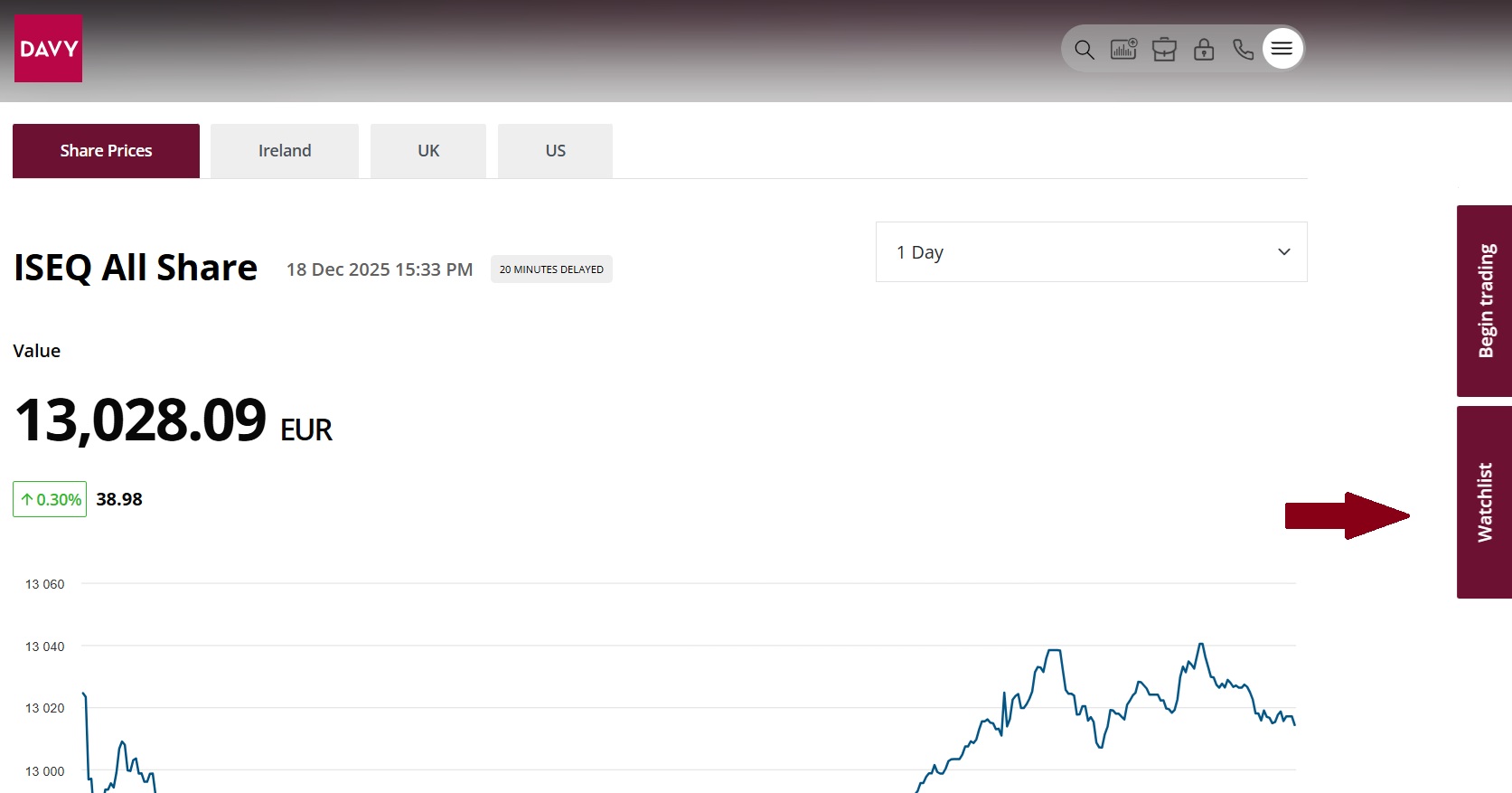
Task: Switch to the UK tab
Action: [x=428, y=151]
